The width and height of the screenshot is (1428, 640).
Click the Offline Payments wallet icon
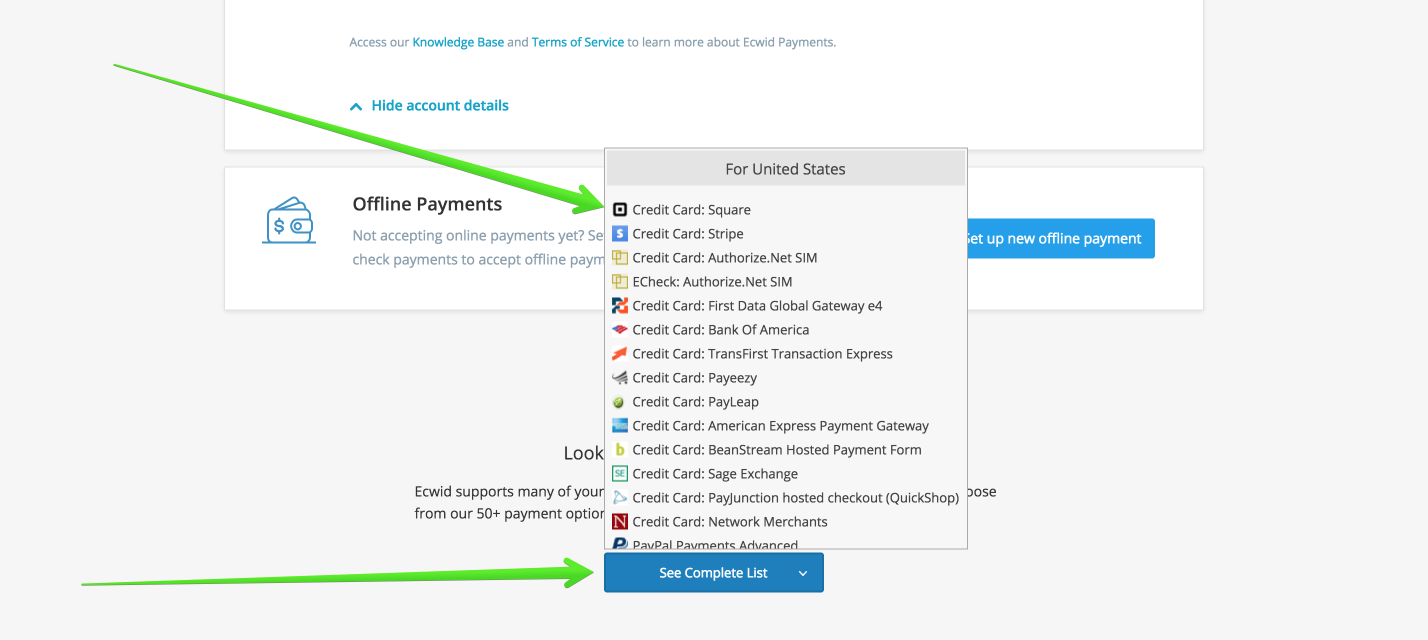(290, 220)
